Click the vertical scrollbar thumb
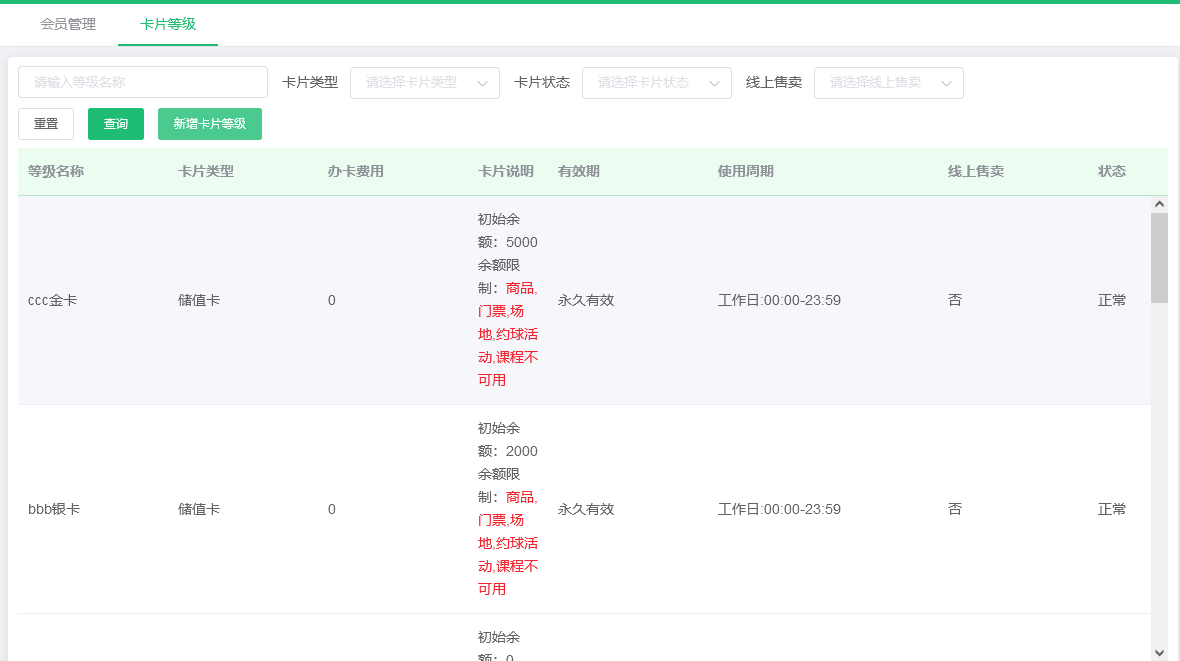Image resolution: width=1180 pixels, height=661 pixels. 1159,255
